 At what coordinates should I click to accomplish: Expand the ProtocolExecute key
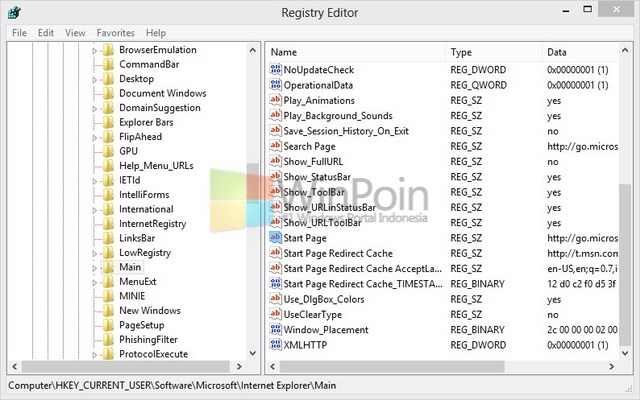95,355
